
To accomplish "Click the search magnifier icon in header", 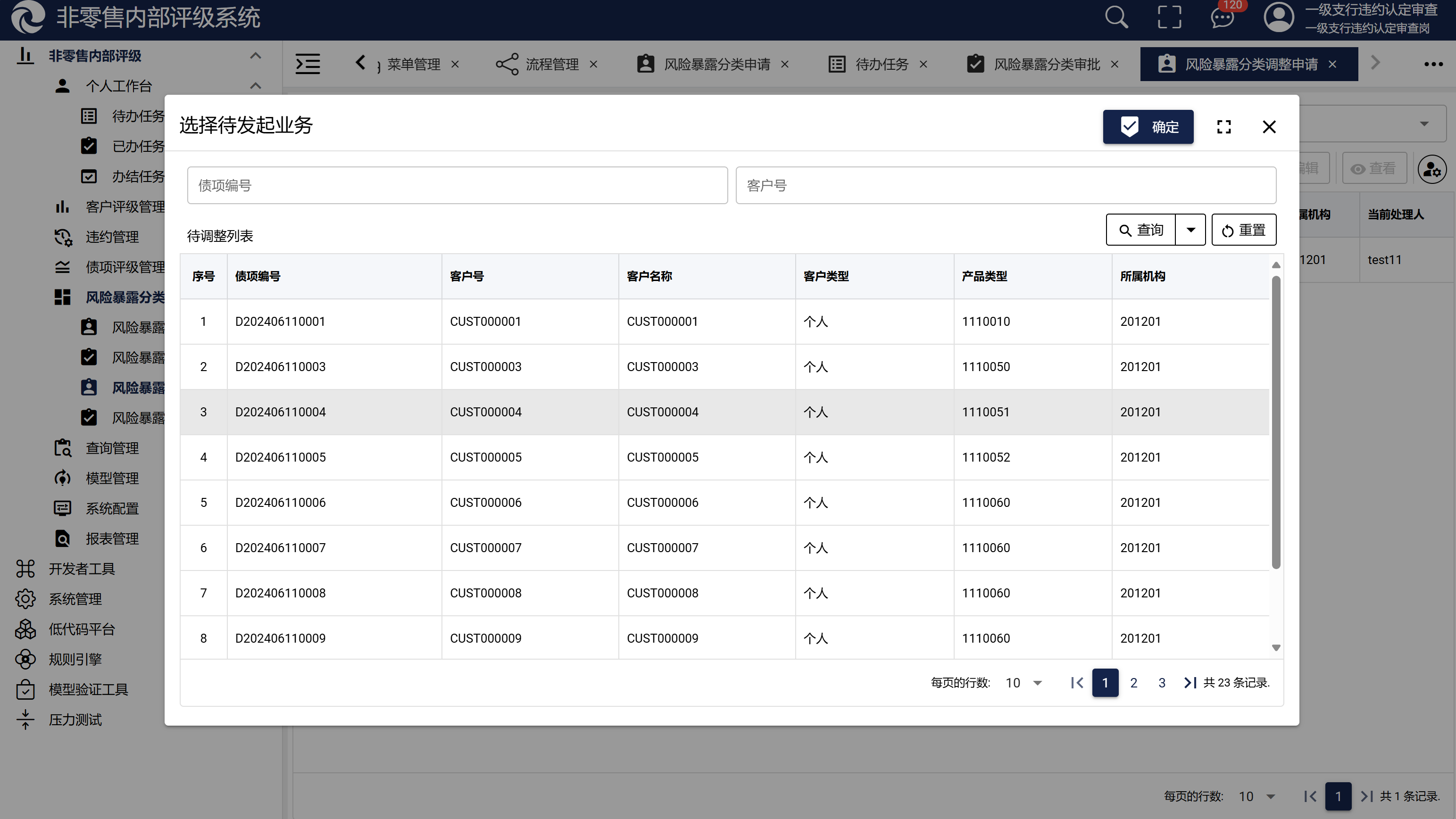I will (x=1116, y=17).
